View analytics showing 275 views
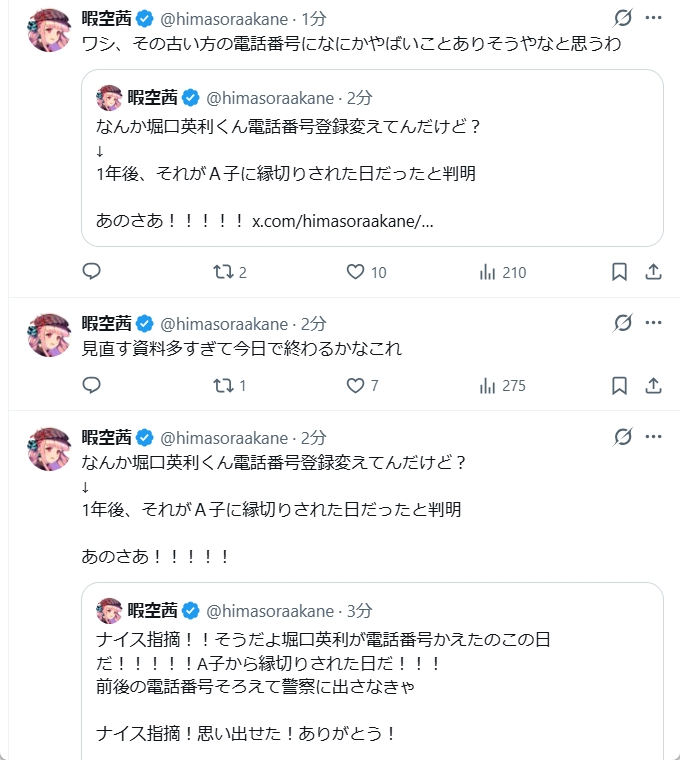 [x=489, y=385]
